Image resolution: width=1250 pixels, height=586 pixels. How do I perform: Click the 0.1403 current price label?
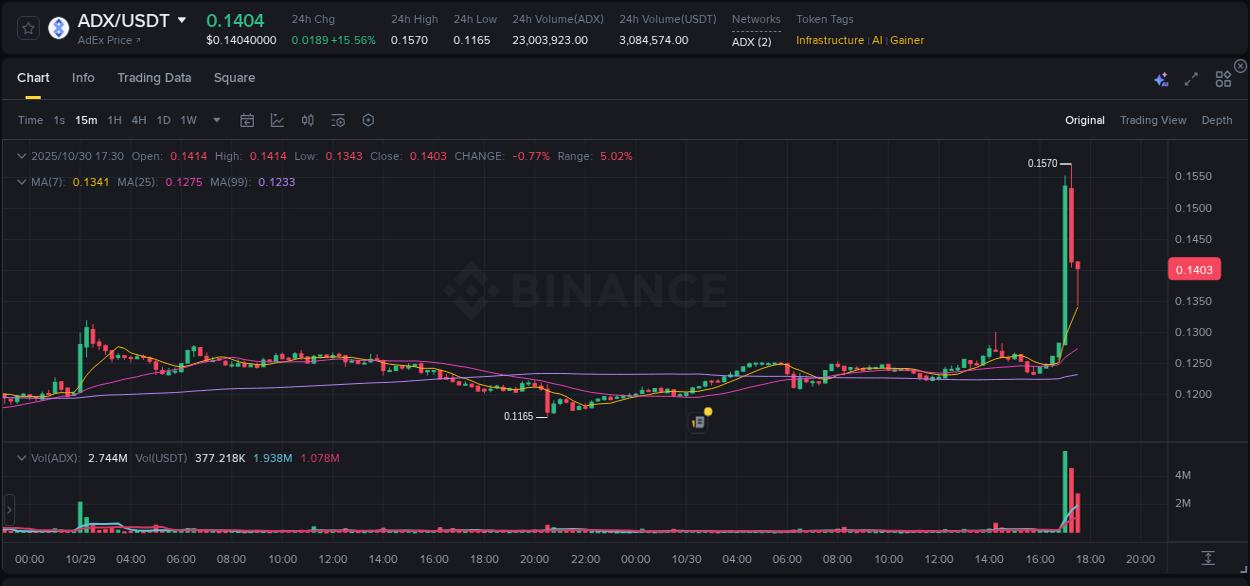click(x=1194, y=268)
